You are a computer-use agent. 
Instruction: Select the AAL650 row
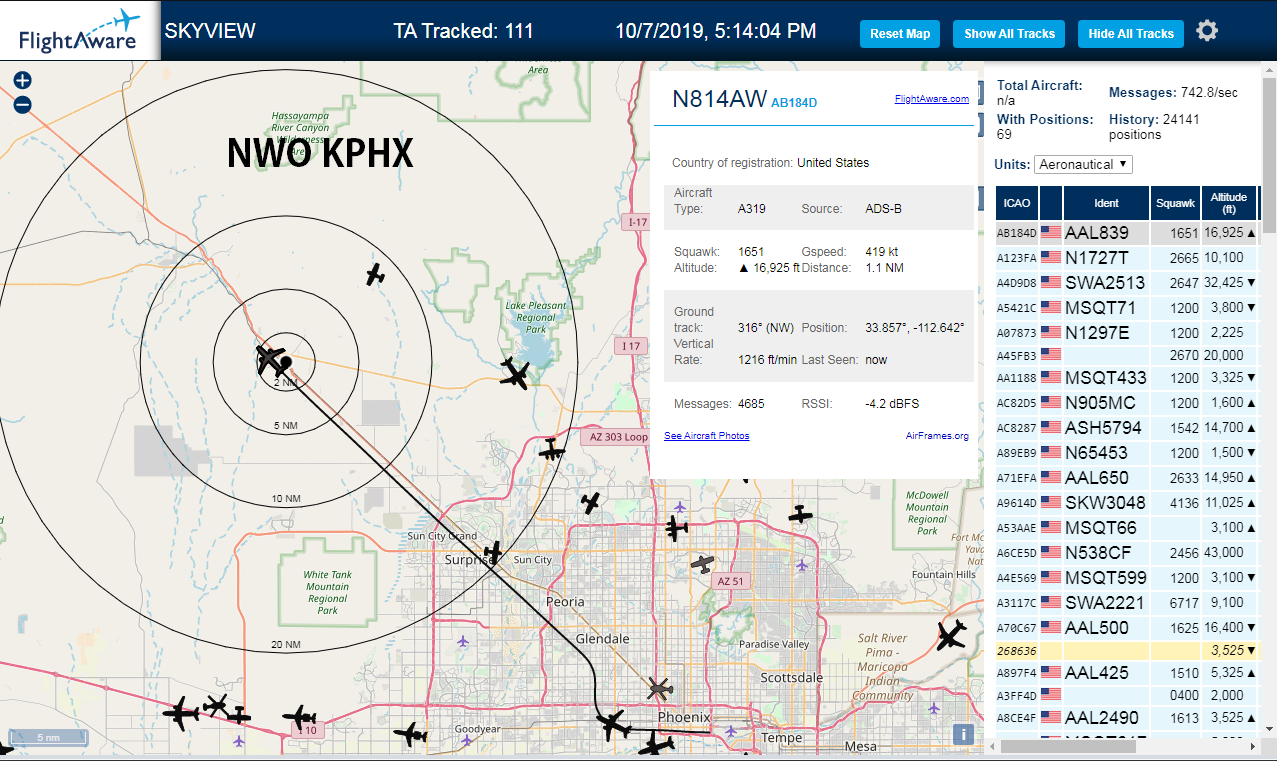click(1127, 477)
